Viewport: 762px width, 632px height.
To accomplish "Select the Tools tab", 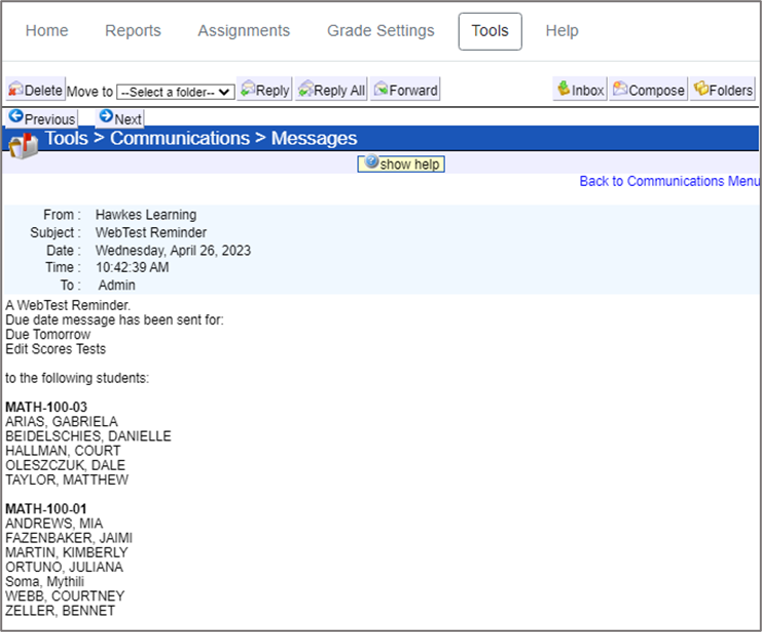I will pos(490,31).
